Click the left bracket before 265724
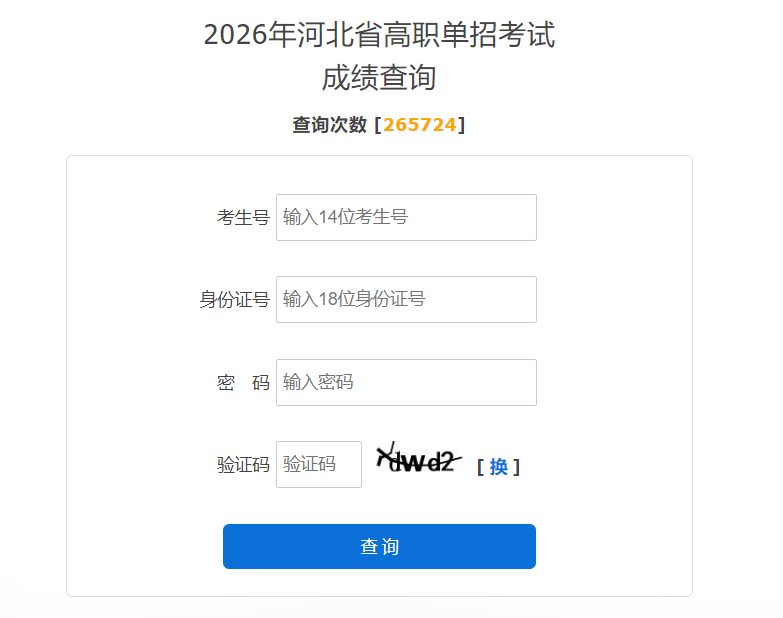Screen dimensions: 783x618 point(377,125)
